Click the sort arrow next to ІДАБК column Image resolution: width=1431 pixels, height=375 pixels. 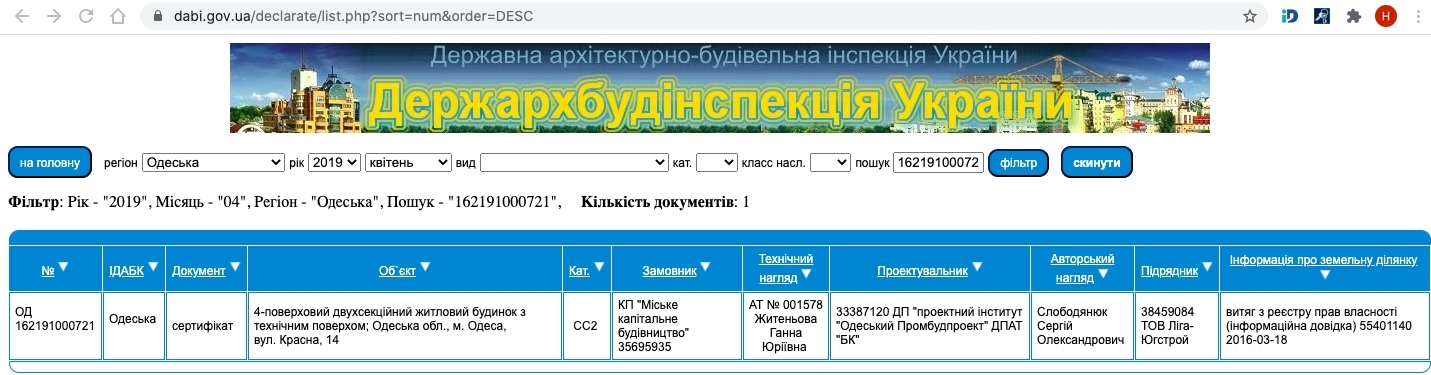click(x=154, y=267)
